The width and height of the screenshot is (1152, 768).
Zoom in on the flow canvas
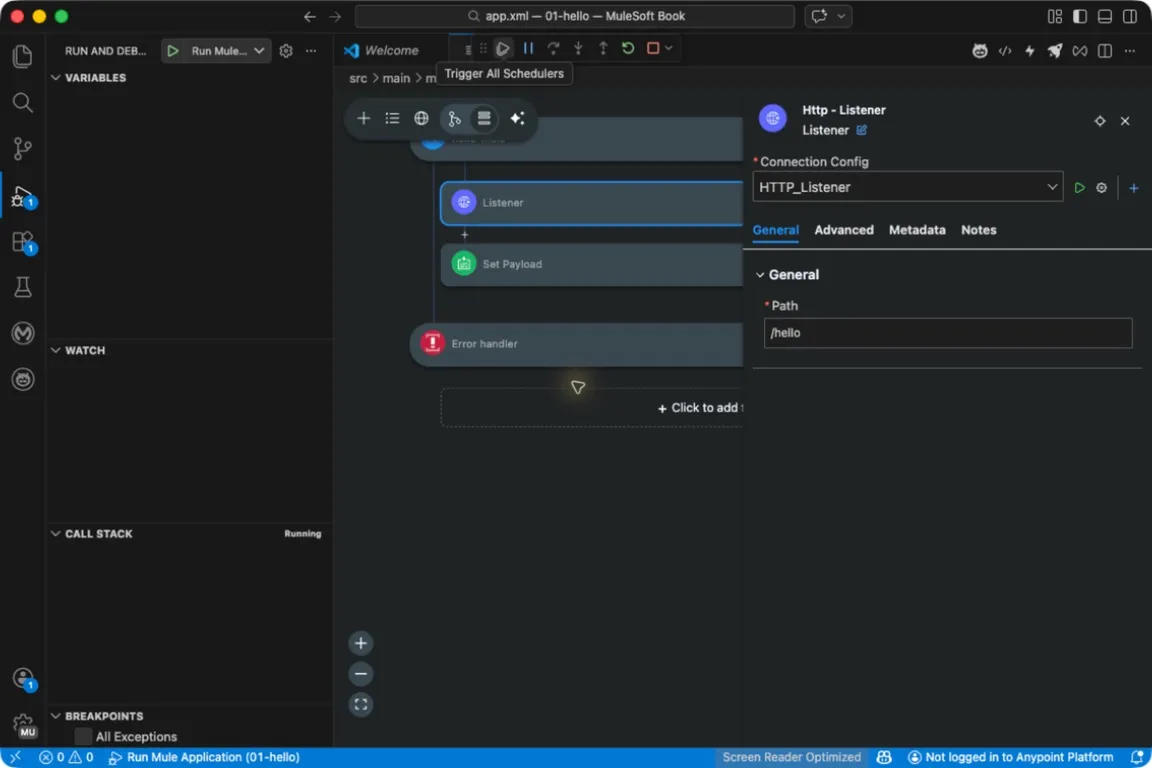[x=361, y=644]
